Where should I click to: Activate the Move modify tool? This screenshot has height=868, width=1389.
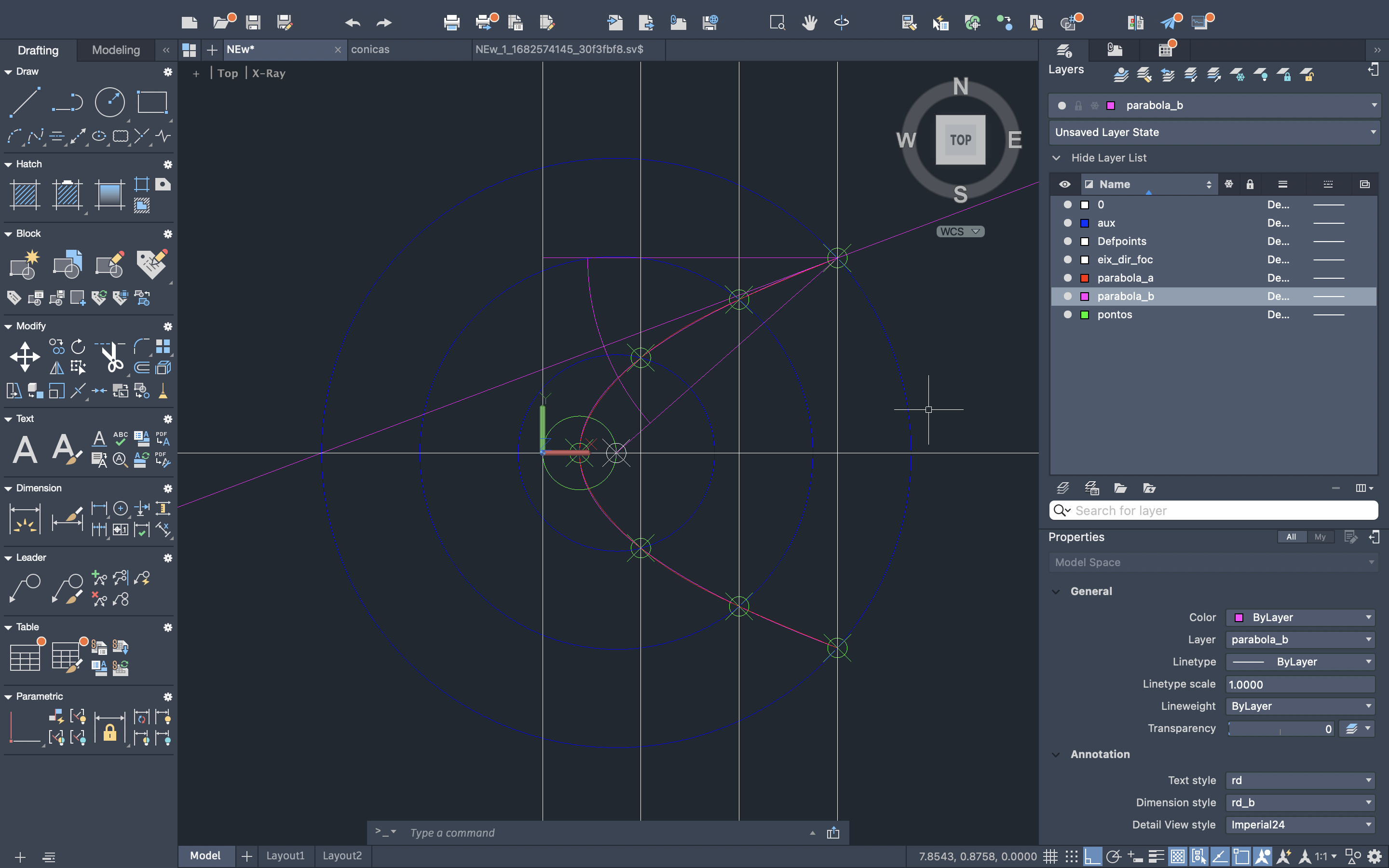pos(25,356)
